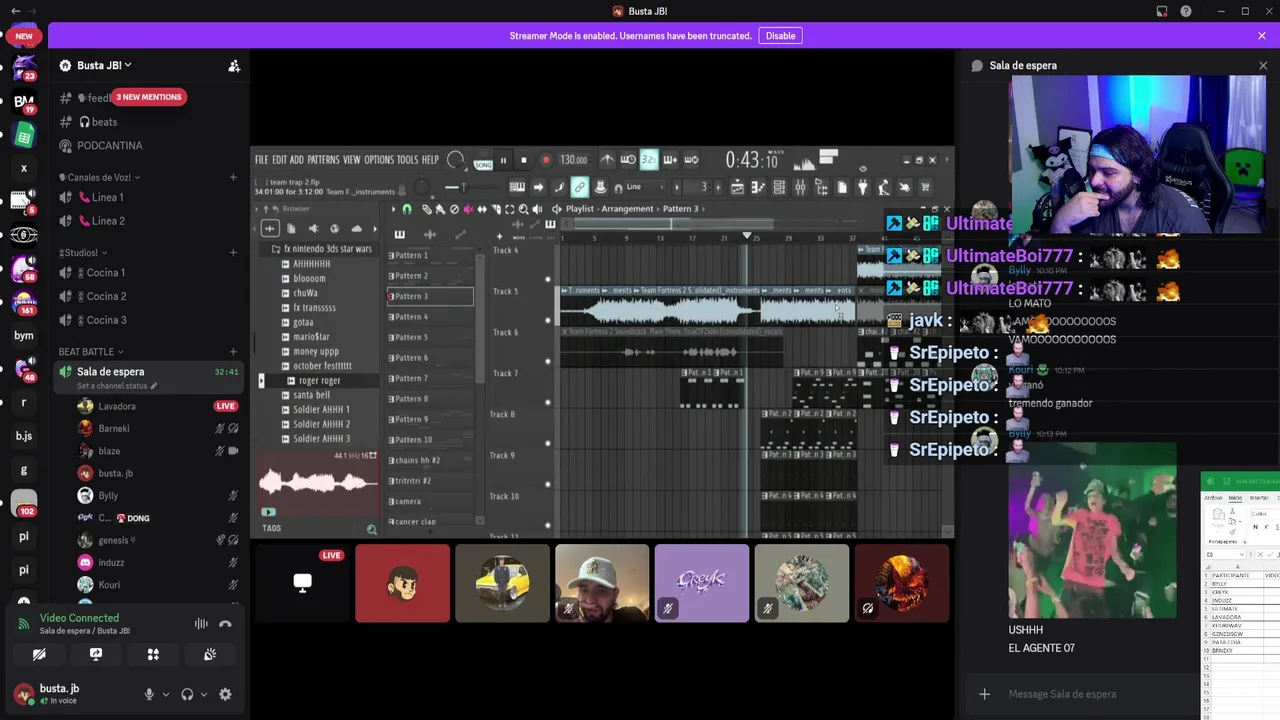1280x720 pixels.
Task: Open FL Studio FILE menu in stream
Action: 261,160
